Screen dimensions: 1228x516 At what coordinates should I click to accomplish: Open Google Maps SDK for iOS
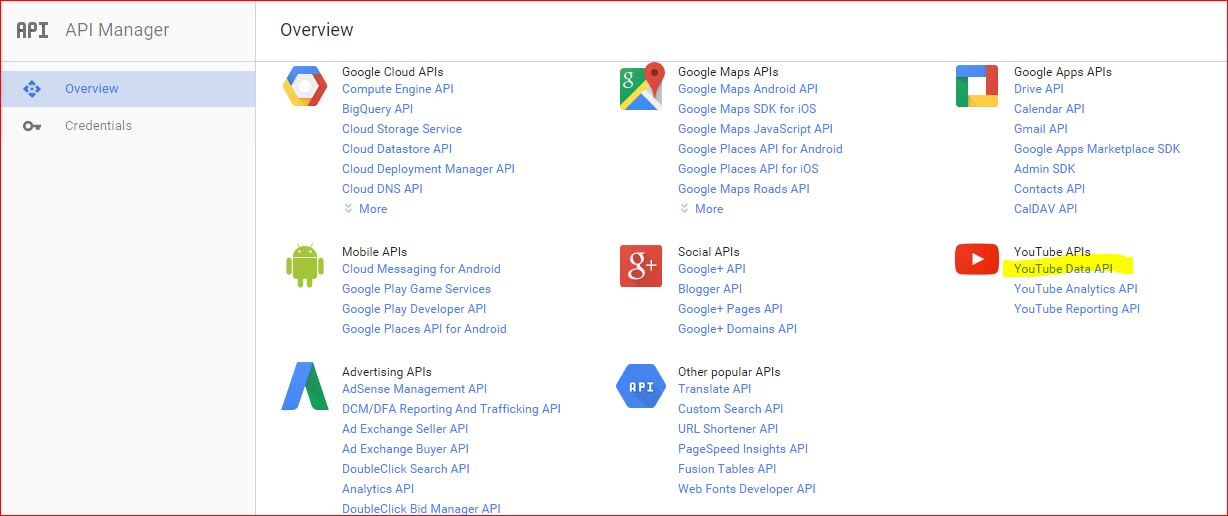click(747, 109)
